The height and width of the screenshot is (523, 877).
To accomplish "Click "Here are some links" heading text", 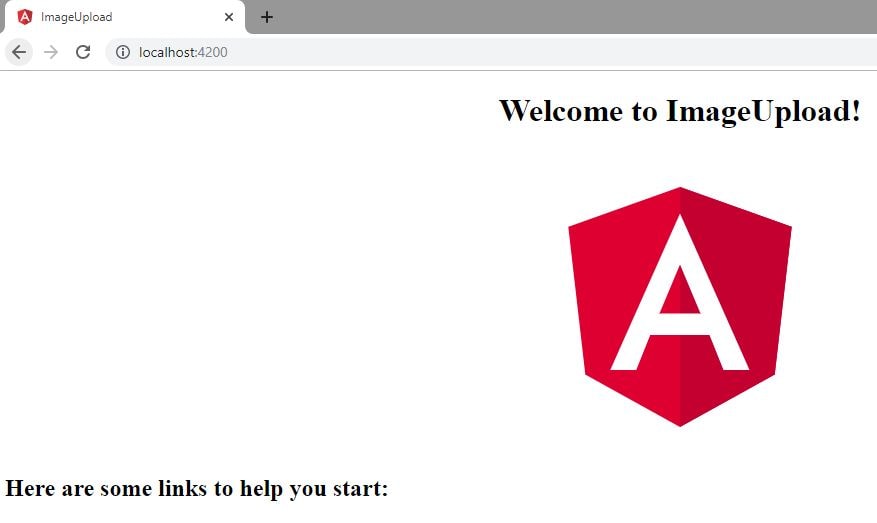I will 197,489.
